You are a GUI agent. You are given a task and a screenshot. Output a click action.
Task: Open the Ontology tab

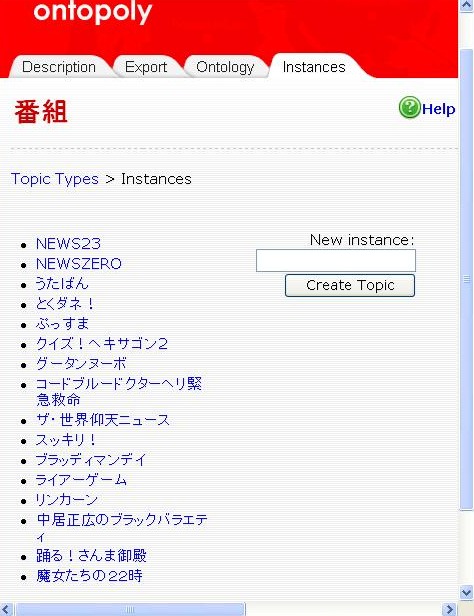225,67
